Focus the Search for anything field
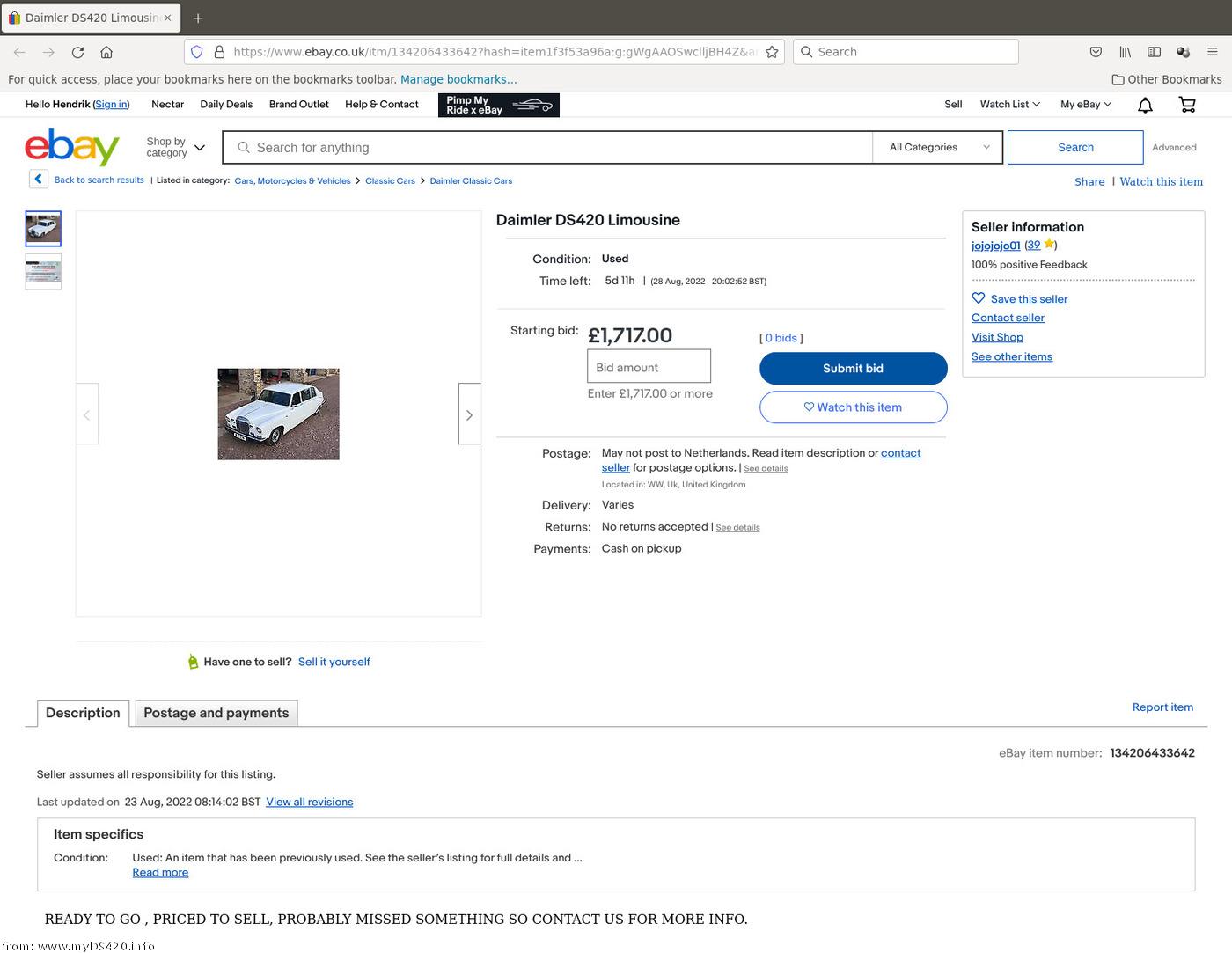This screenshot has height=953, width=1232. tap(547, 147)
